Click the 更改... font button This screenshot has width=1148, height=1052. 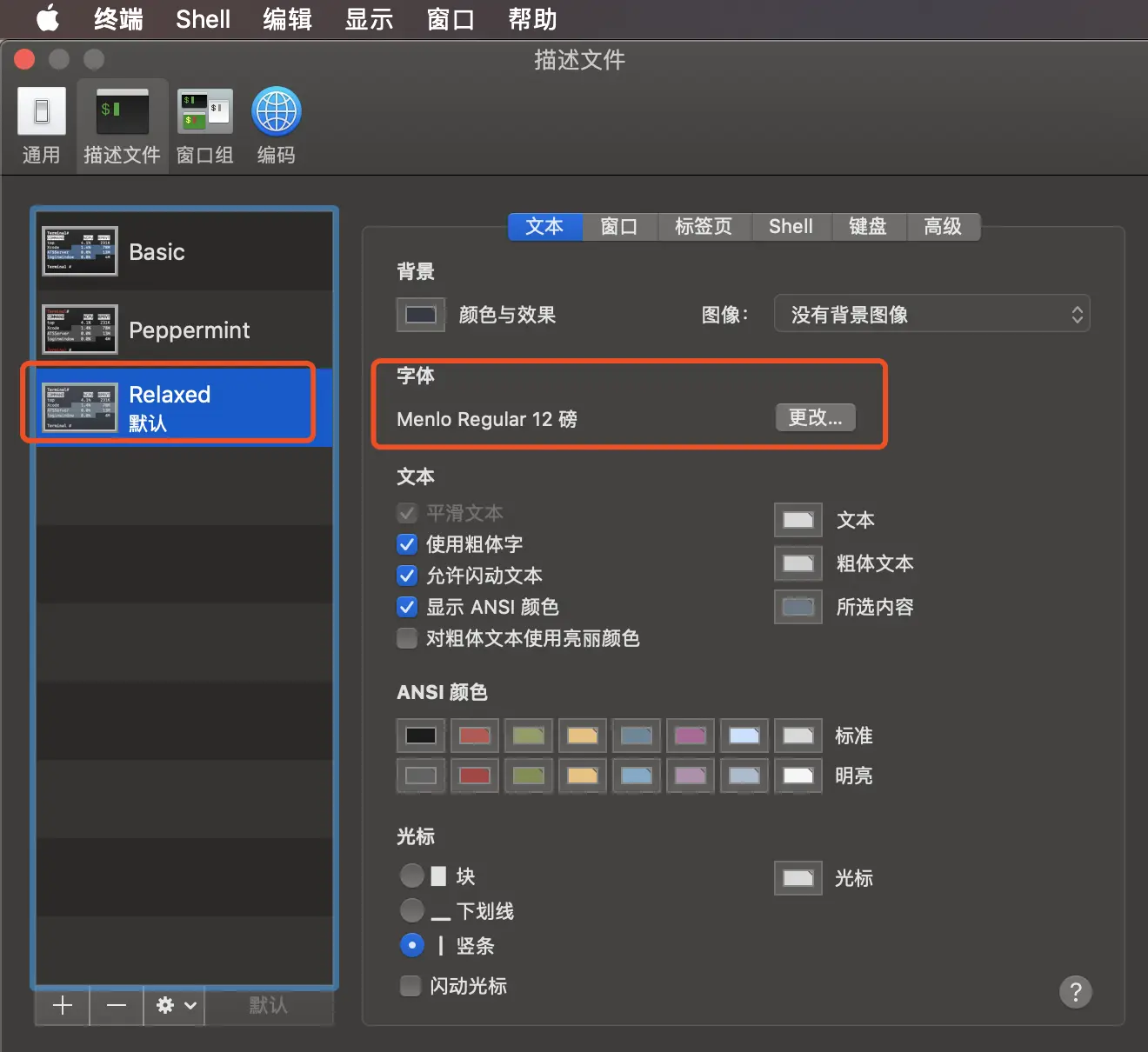(x=816, y=417)
